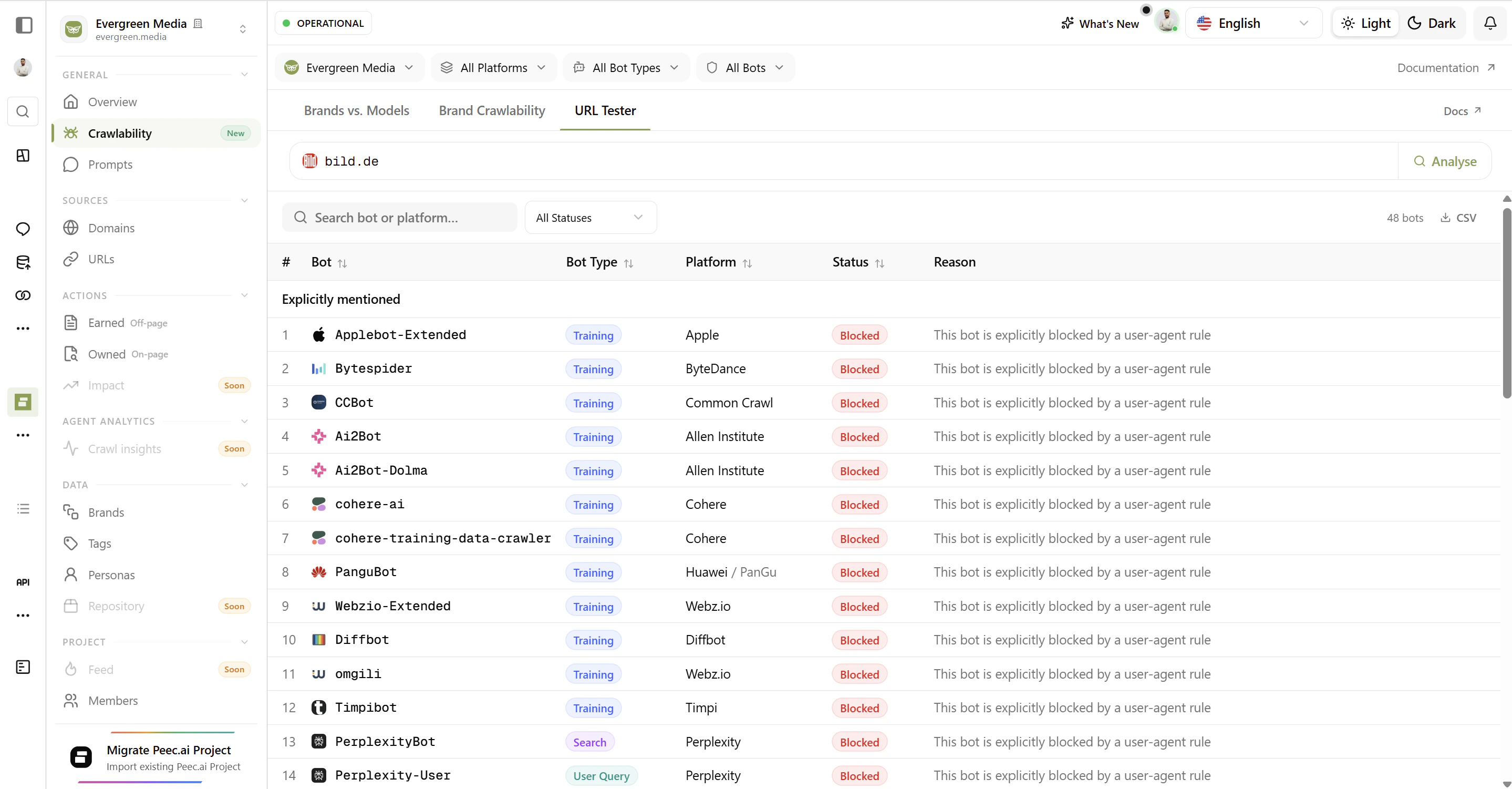Open the English language dropdown
Screen dimensions: 1512x789
click(1253, 23)
